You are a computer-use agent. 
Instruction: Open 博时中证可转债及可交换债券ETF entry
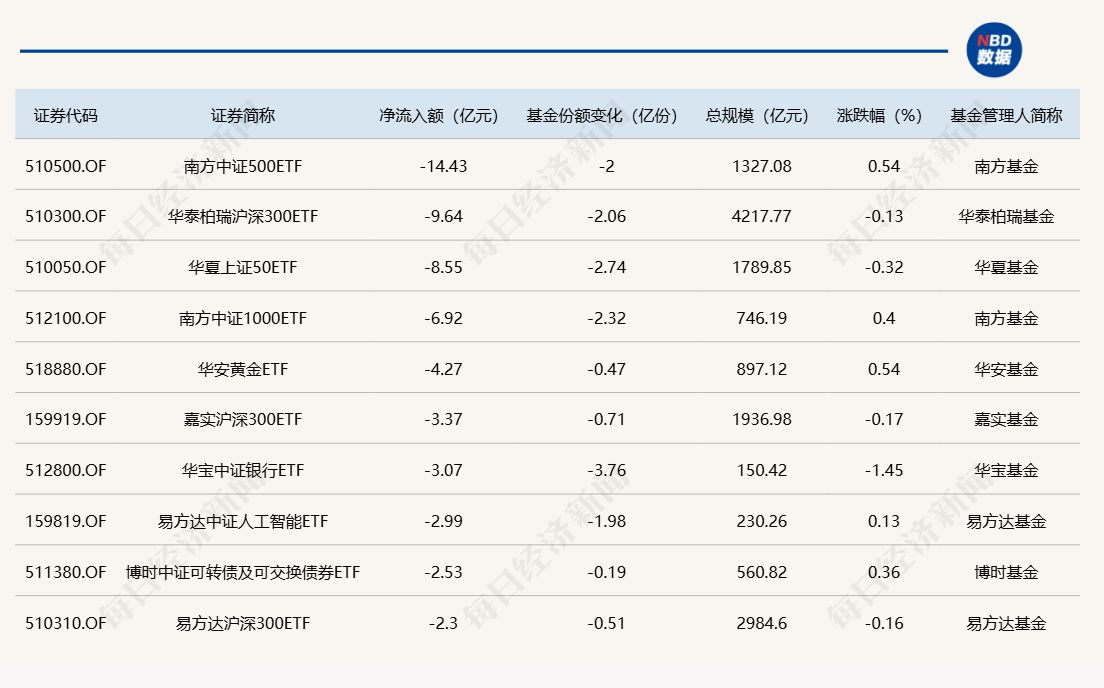pos(243,572)
